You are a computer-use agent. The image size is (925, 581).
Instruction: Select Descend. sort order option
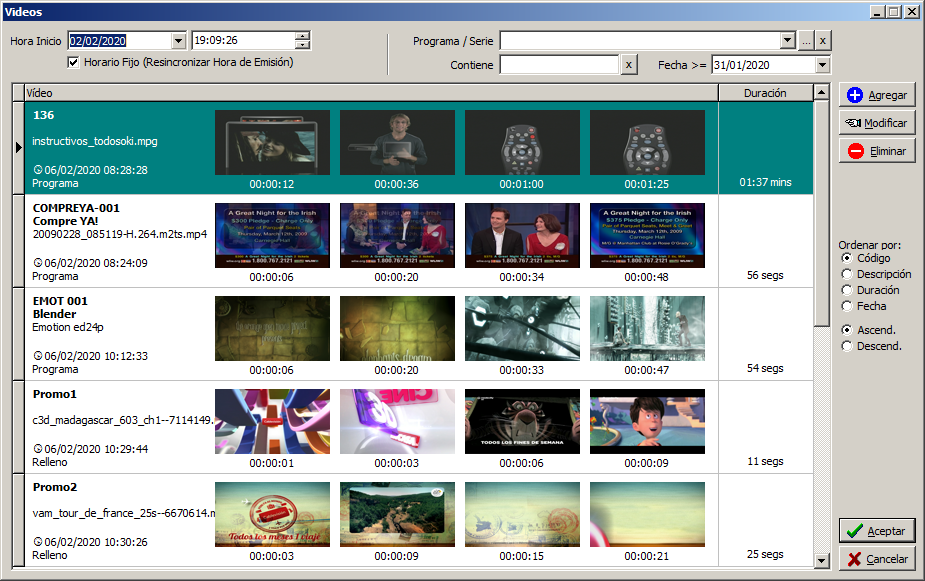coord(847,346)
